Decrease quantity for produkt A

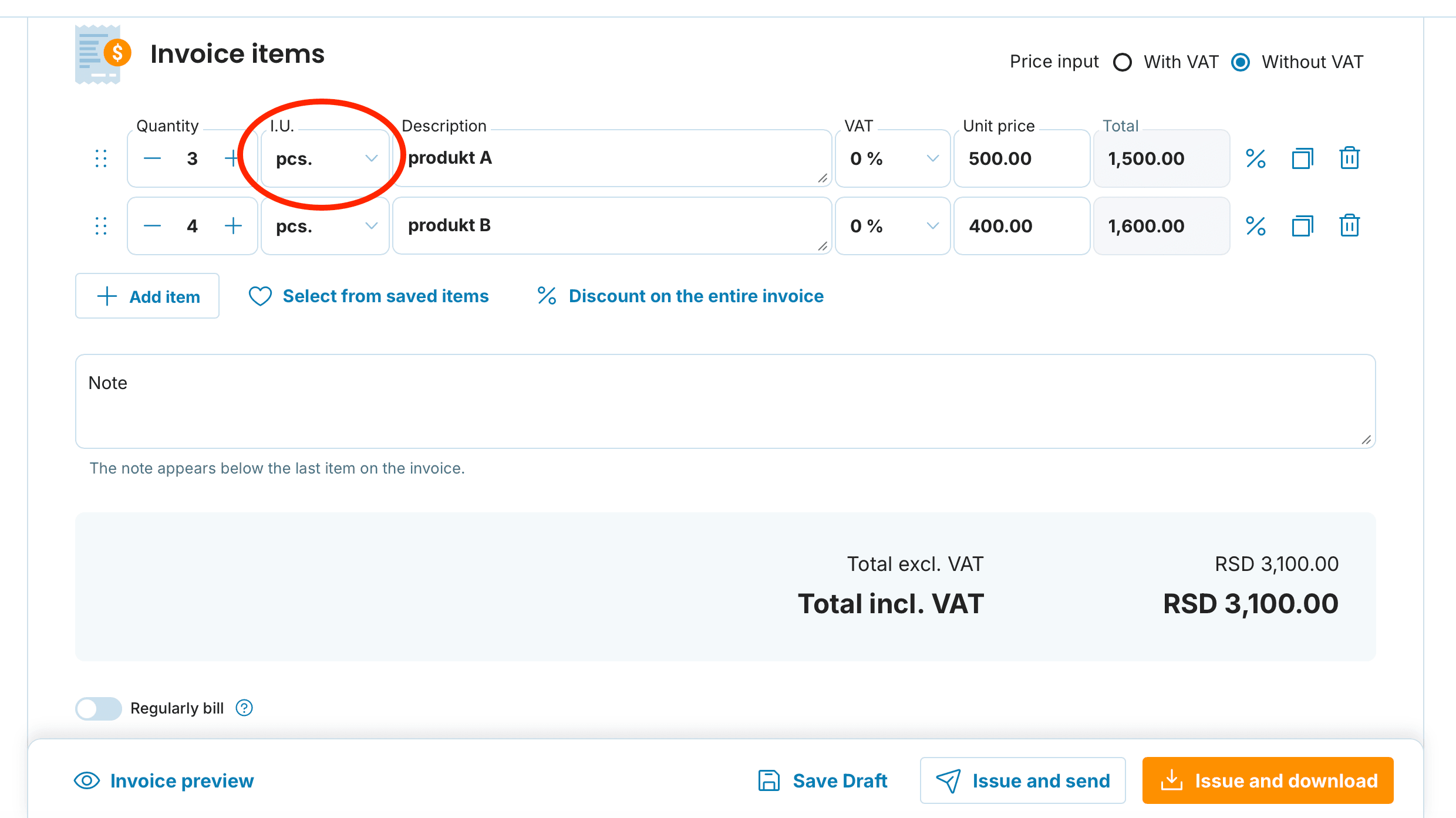tap(152, 158)
